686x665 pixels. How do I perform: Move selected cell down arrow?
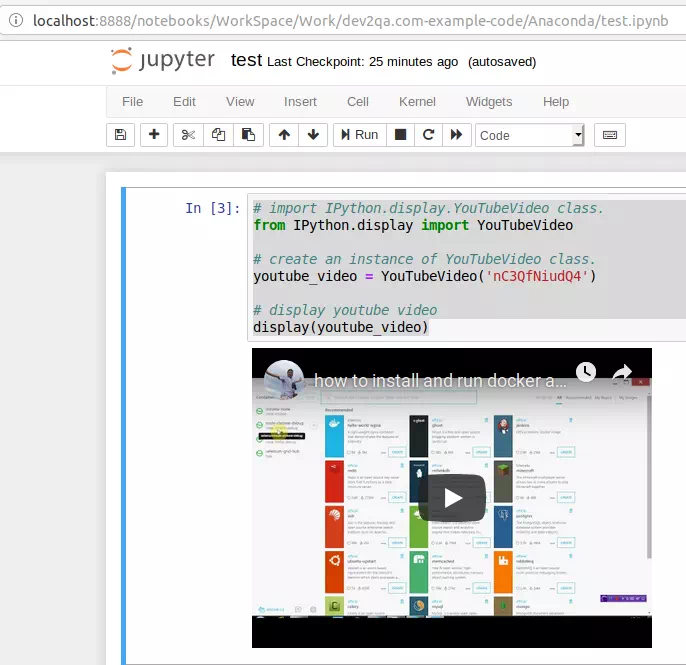(x=313, y=135)
